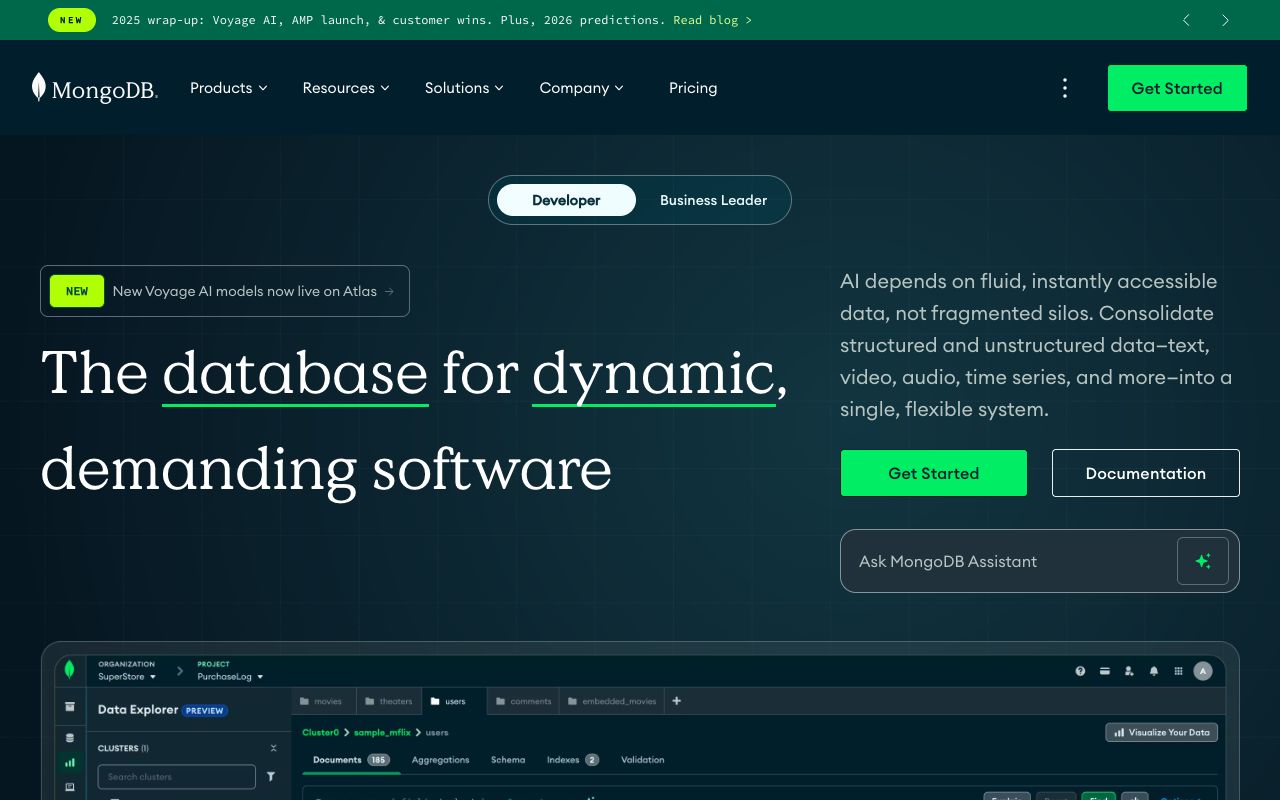Select the Aggregations tab in Data Explorer
The image size is (1280, 800).
(440, 760)
